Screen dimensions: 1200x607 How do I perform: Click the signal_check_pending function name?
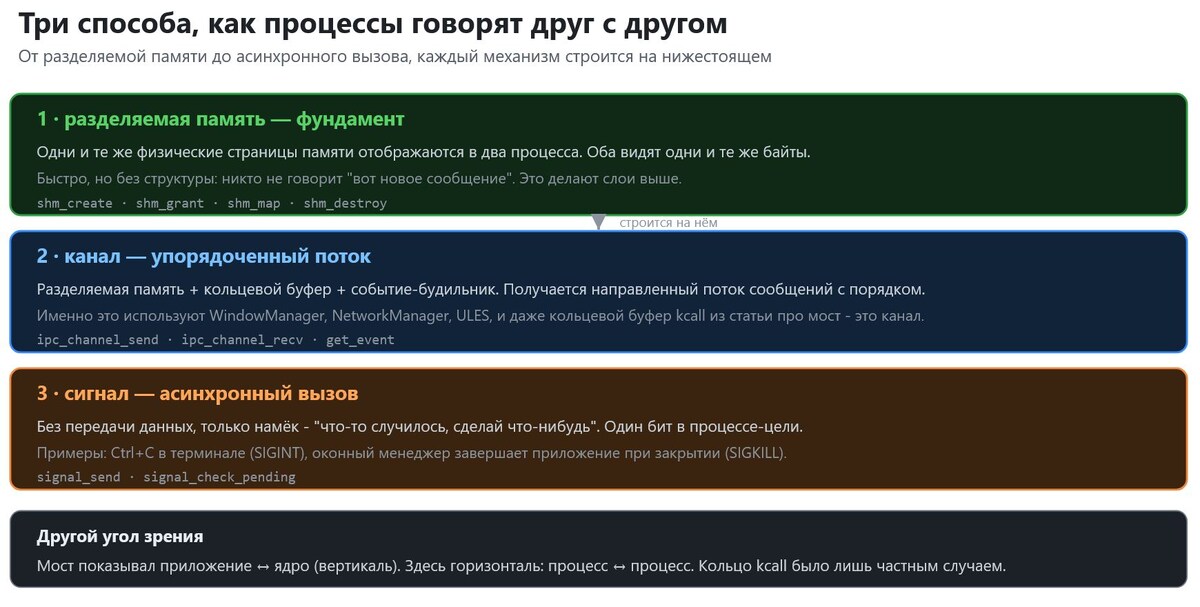click(220, 477)
